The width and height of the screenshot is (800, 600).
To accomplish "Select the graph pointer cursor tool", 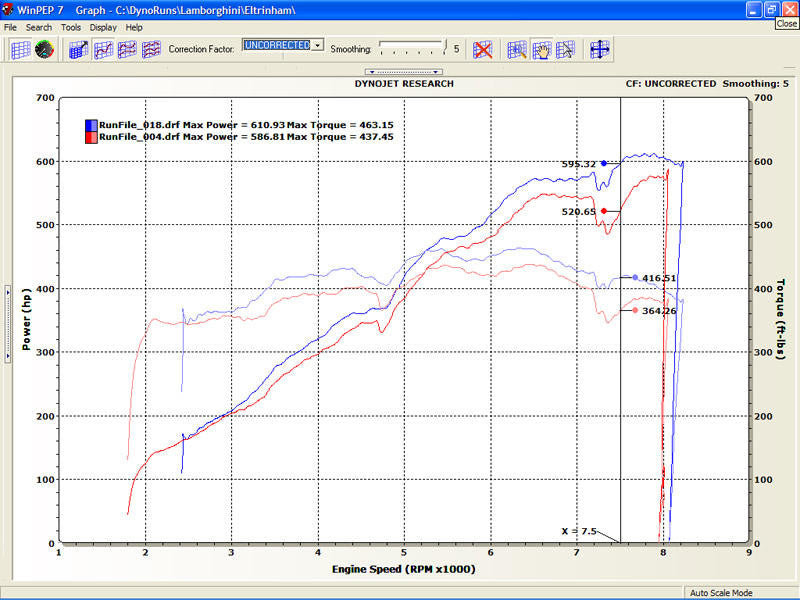I will pos(565,50).
